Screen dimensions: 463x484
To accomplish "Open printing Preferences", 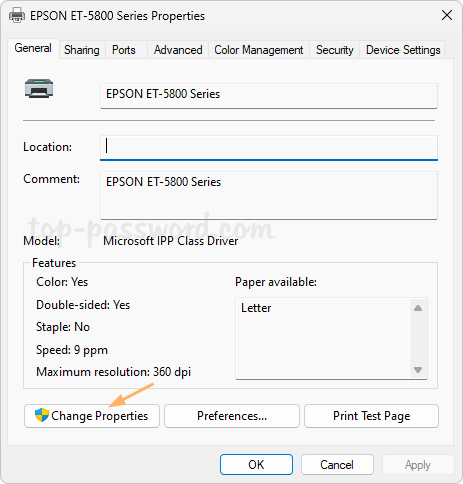I will pyautogui.click(x=232, y=416).
